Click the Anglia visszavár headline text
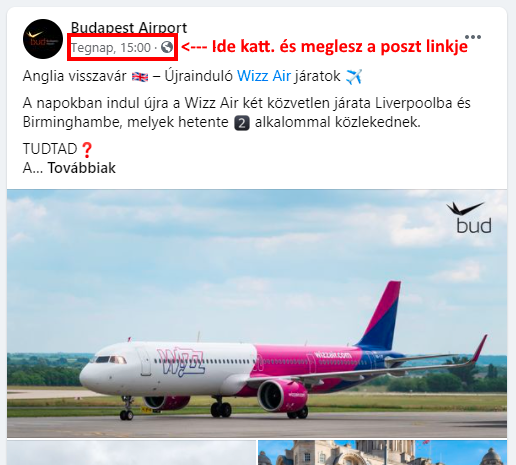The width and height of the screenshot is (516, 465). pyautogui.click(x=75, y=76)
